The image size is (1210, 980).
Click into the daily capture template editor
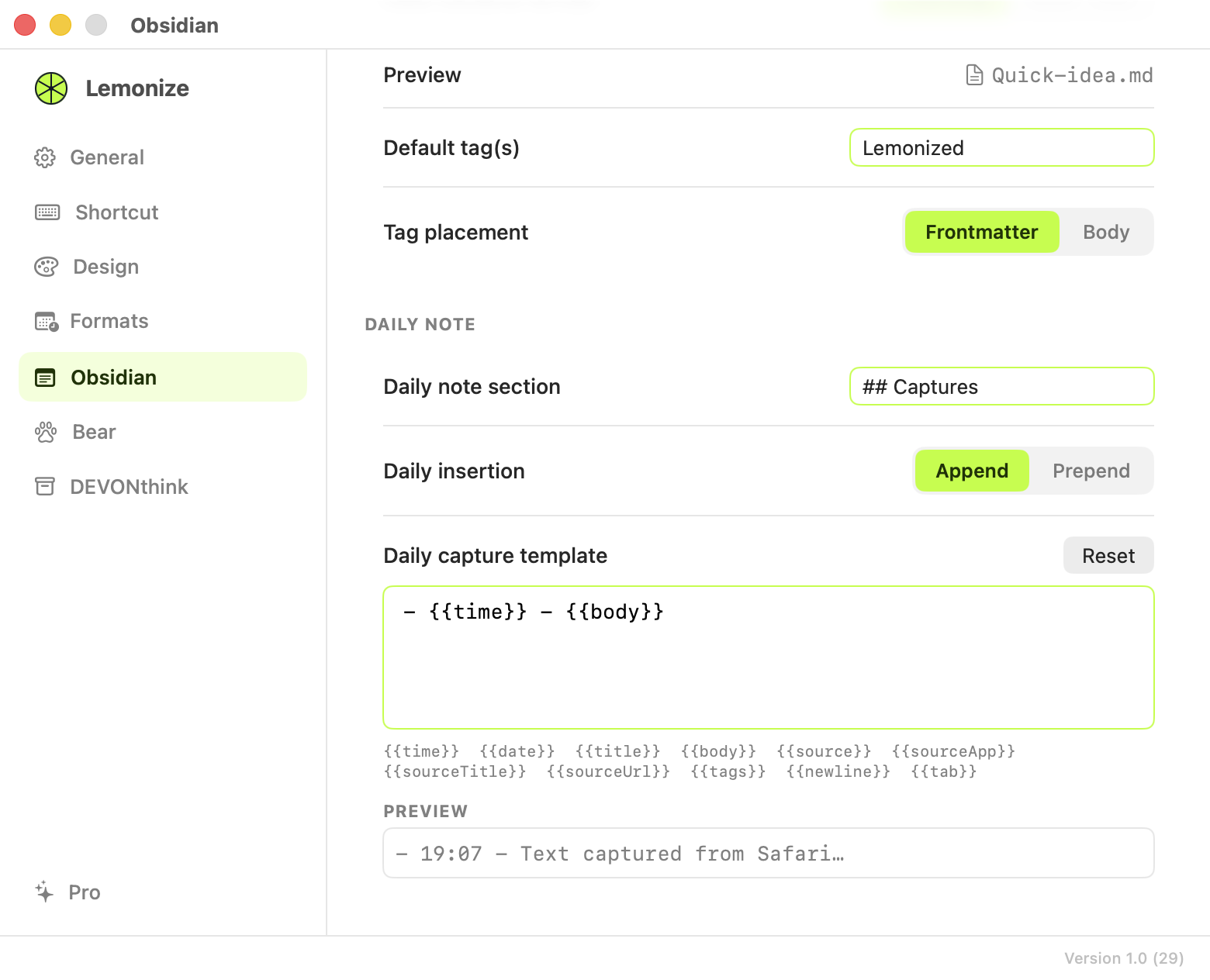coord(769,657)
